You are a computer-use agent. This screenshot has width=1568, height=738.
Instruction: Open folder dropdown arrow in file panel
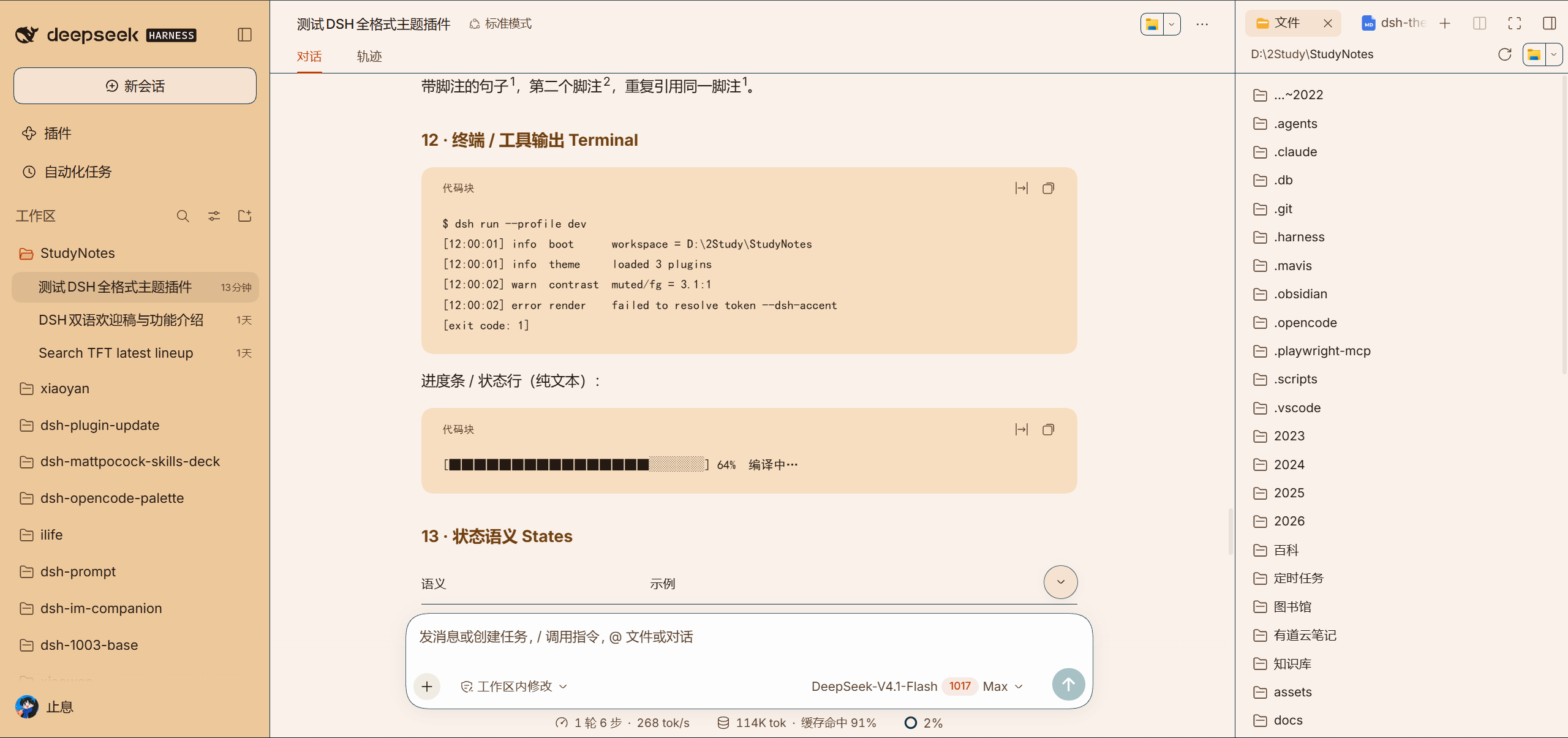(1554, 55)
